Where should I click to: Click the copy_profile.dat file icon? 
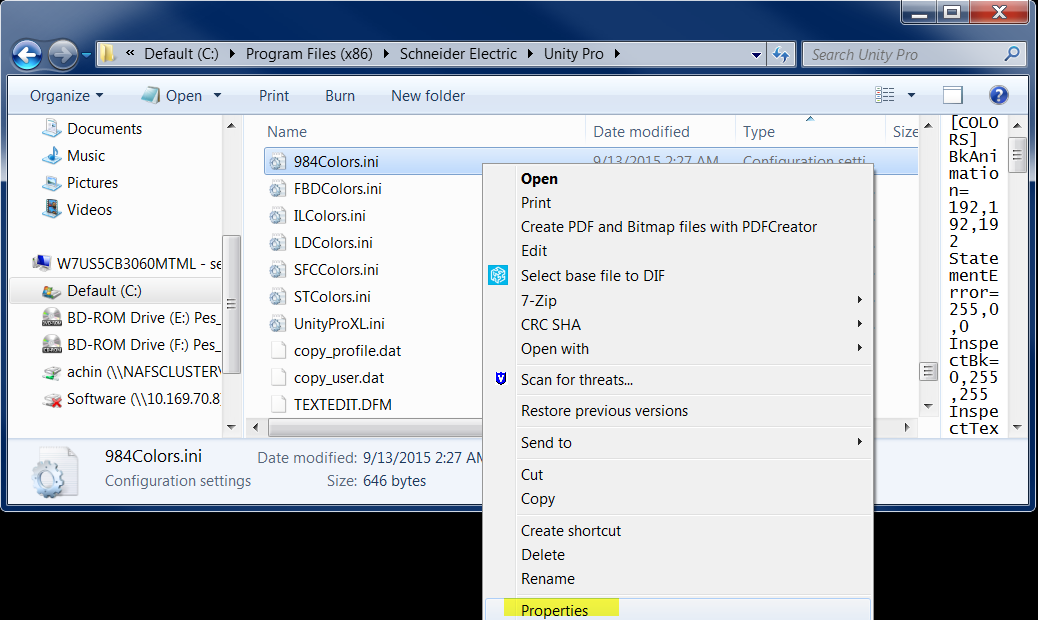tap(279, 351)
